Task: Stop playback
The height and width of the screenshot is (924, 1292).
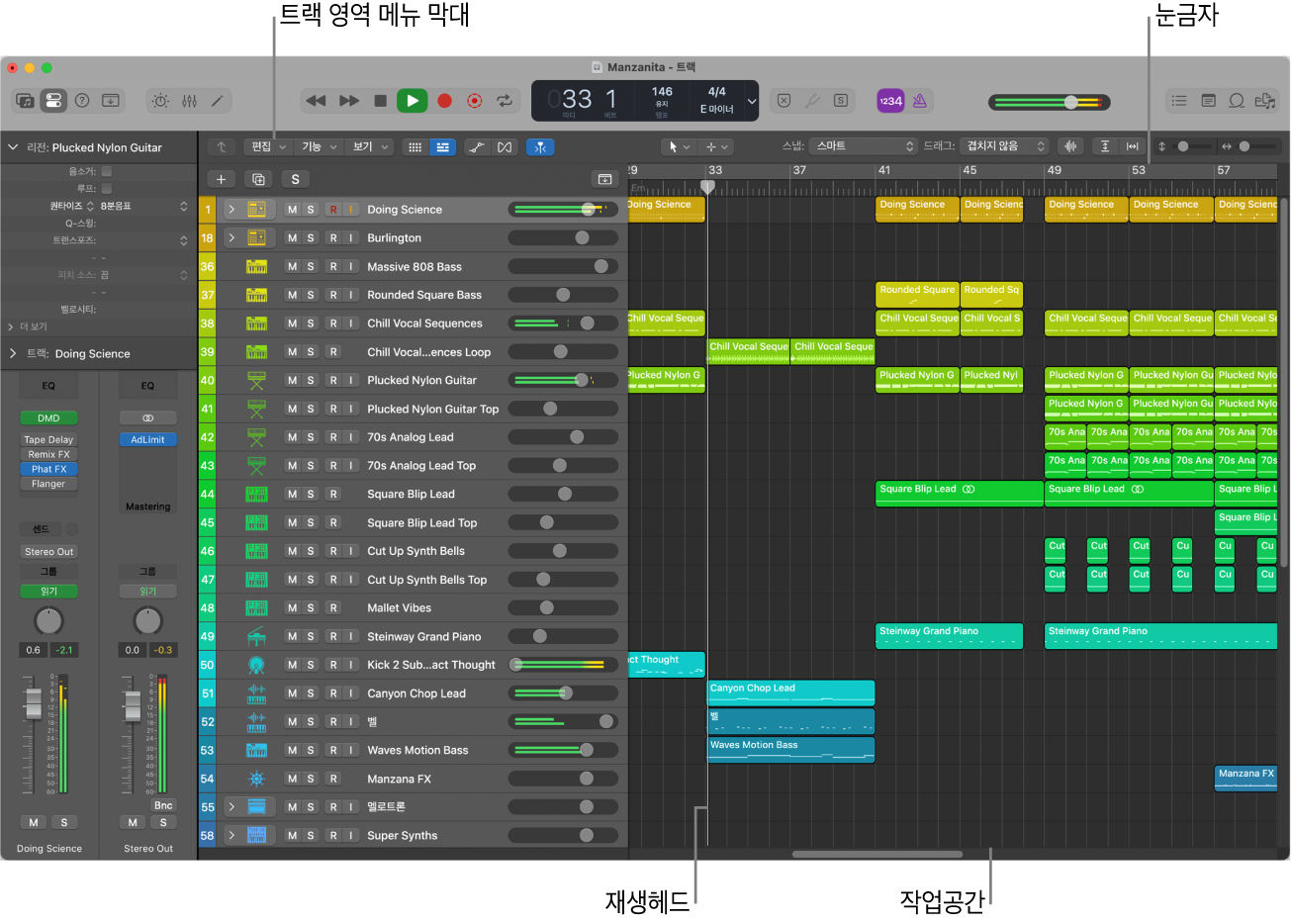Action: click(380, 101)
